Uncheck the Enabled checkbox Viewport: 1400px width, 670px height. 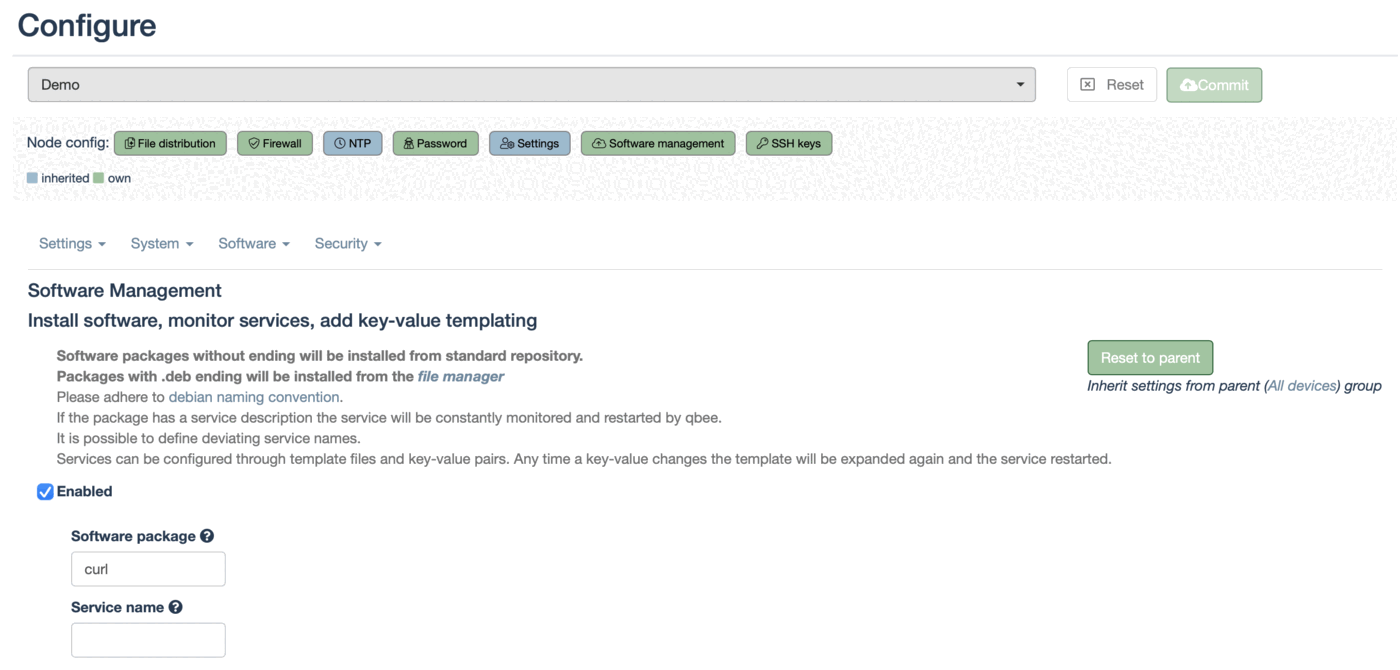pyautogui.click(x=45, y=492)
